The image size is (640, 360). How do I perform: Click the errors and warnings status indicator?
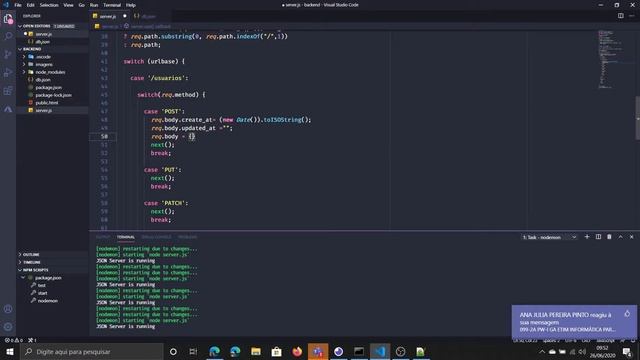[x=14, y=340]
